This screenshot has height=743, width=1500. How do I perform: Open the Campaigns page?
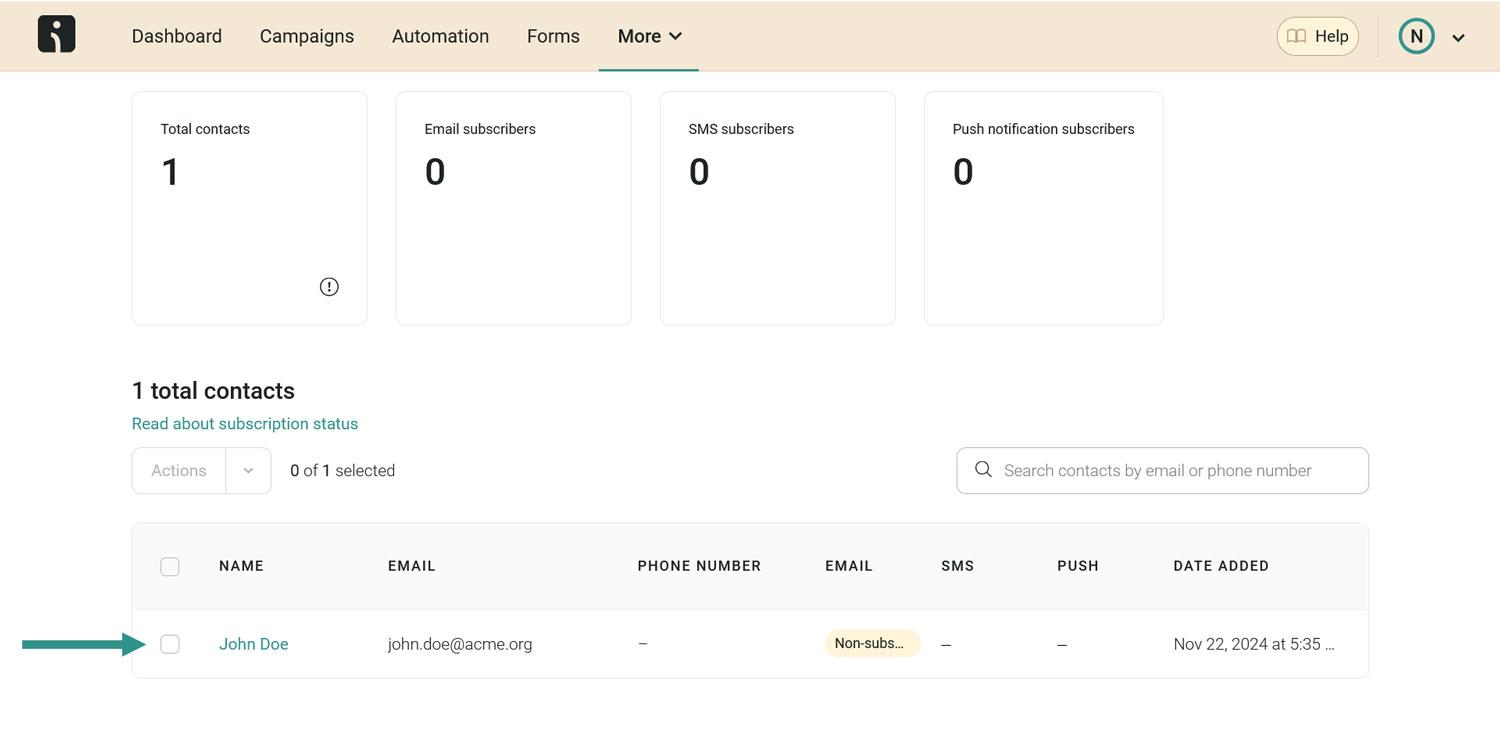pyautogui.click(x=307, y=36)
